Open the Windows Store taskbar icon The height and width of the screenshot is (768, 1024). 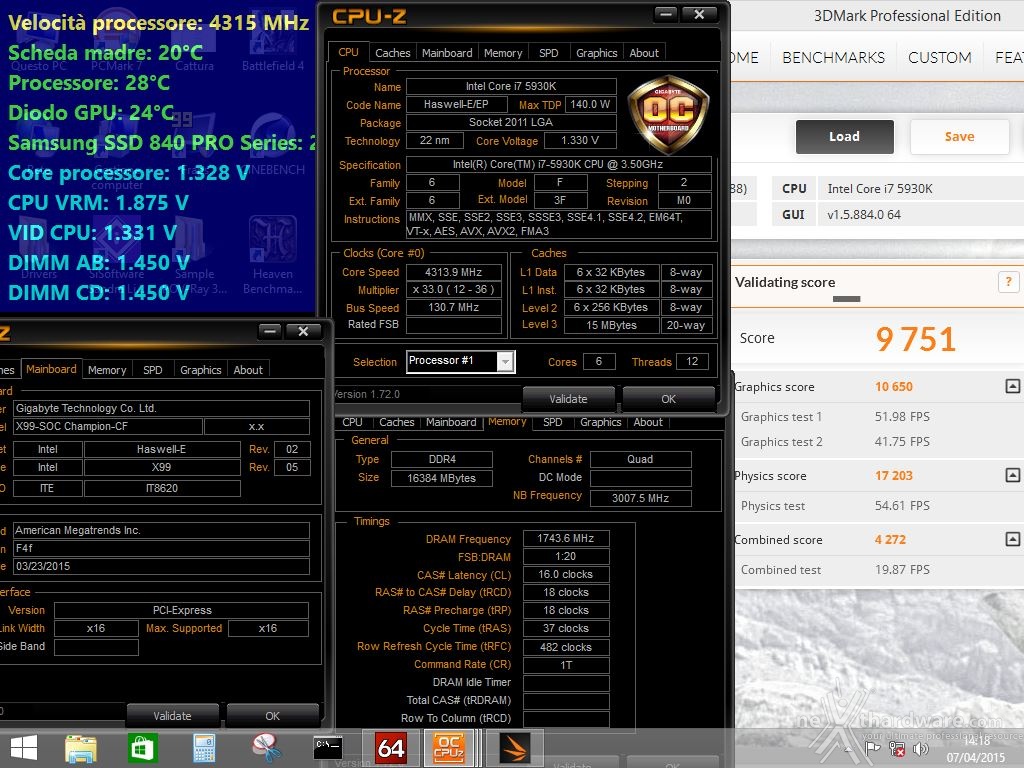tap(142, 748)
